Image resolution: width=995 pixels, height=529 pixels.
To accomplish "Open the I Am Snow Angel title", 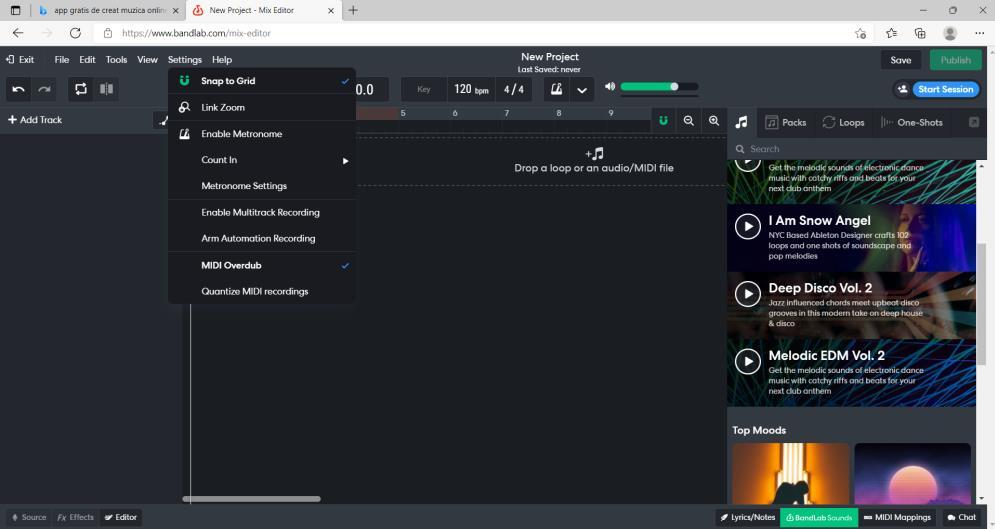I will click(x=819, y=221).
